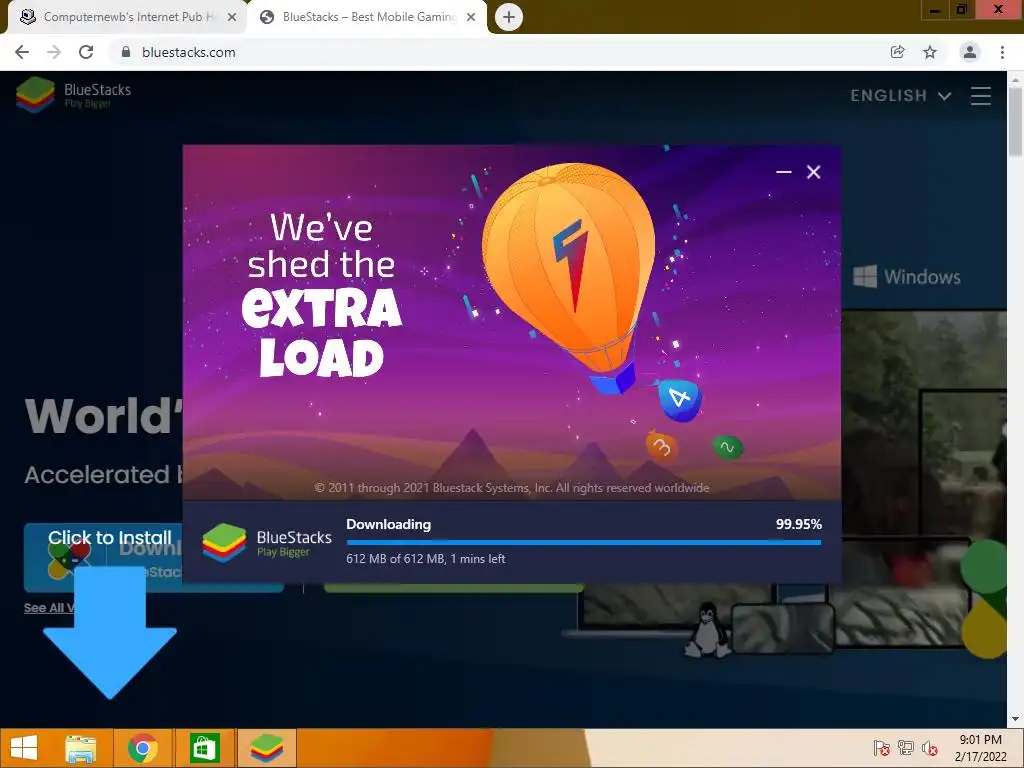Open volume tray icon

tap(930, 748)
